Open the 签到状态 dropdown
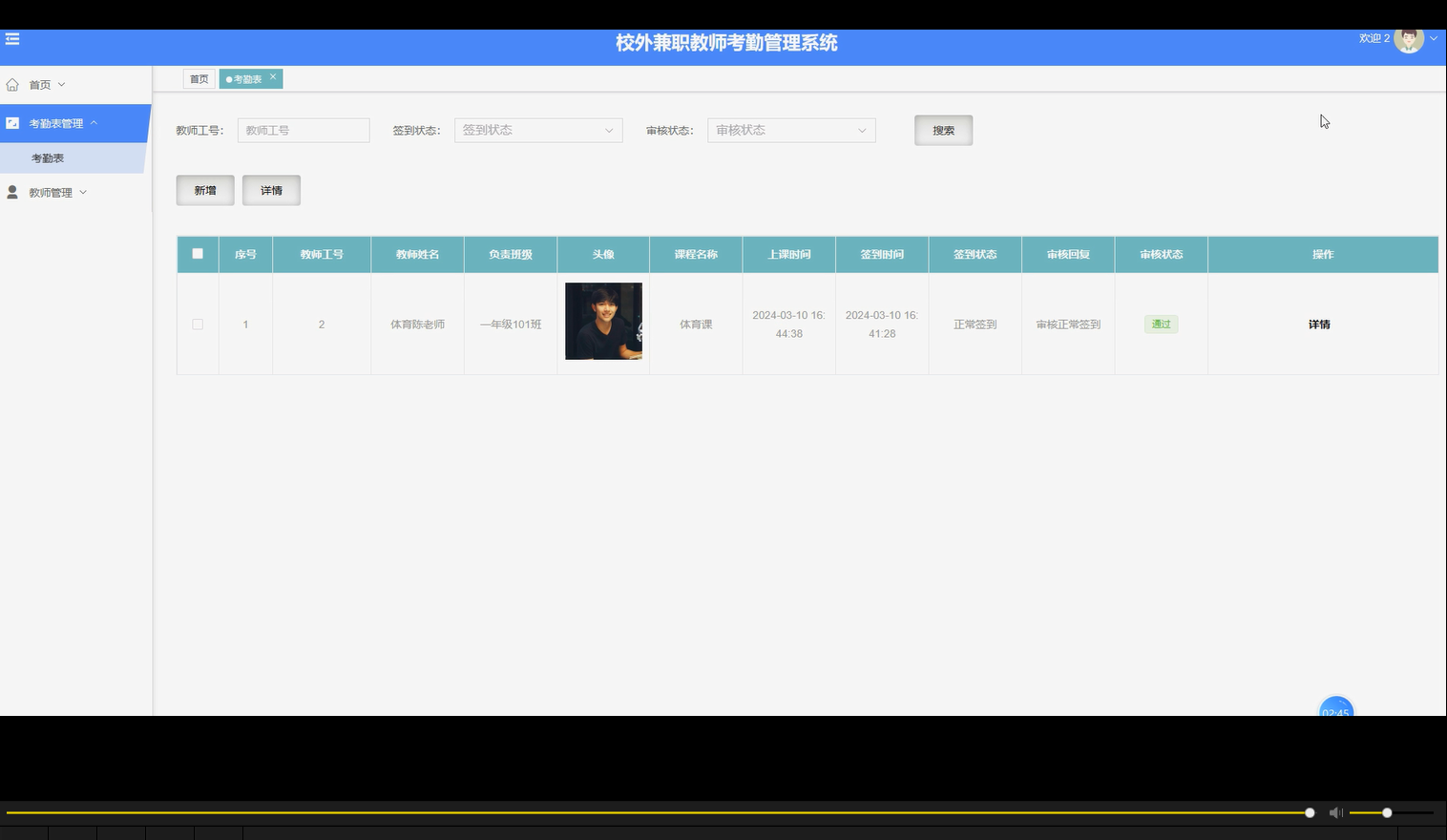Viewport: 1447px width, 840px height. coord(538,131)
